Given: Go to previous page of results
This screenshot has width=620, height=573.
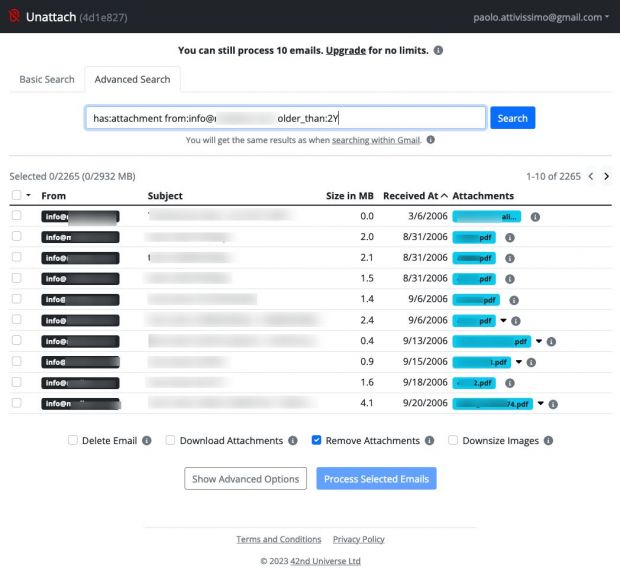Looking at the screenshot, I should coord(591,176).
